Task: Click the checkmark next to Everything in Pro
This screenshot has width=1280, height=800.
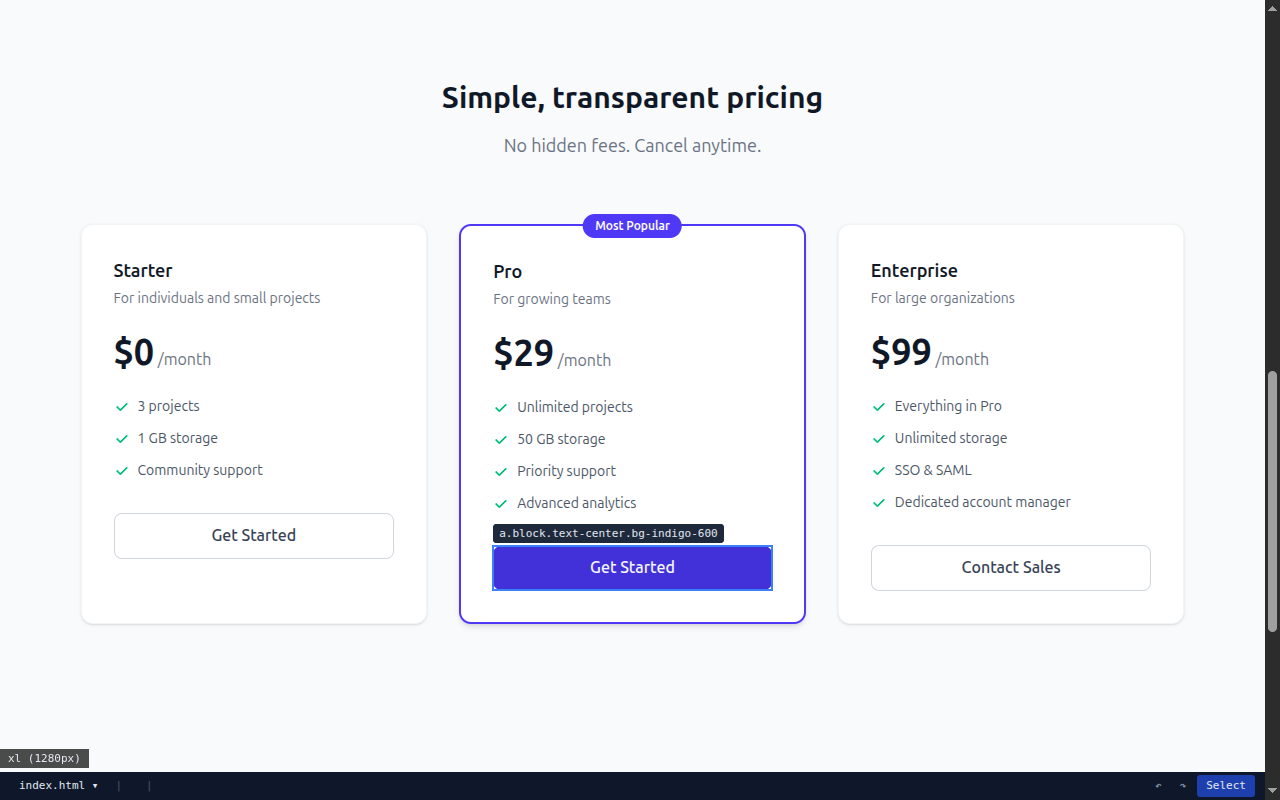Action: point(879,406)
